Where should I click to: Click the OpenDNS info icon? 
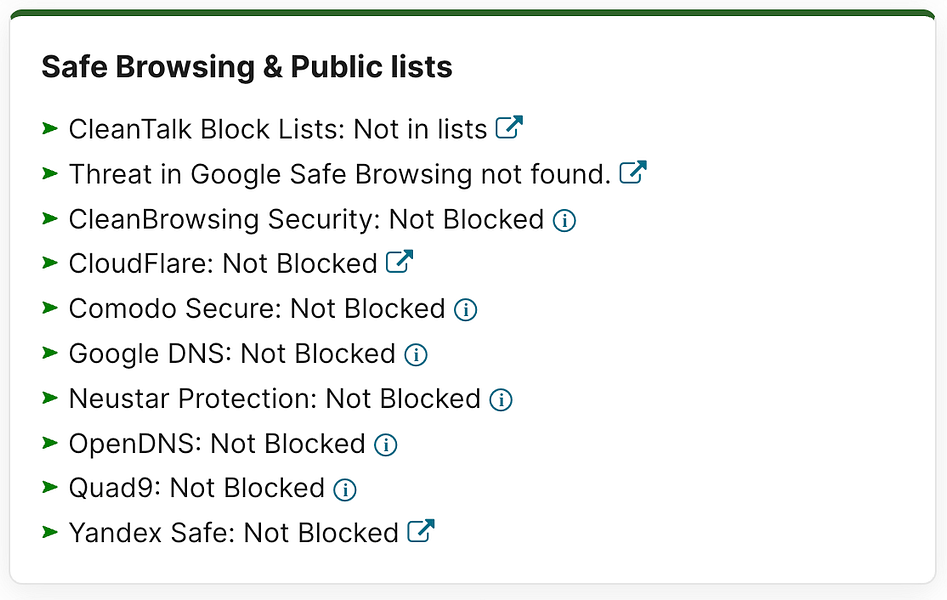click(x=385, y=445)
